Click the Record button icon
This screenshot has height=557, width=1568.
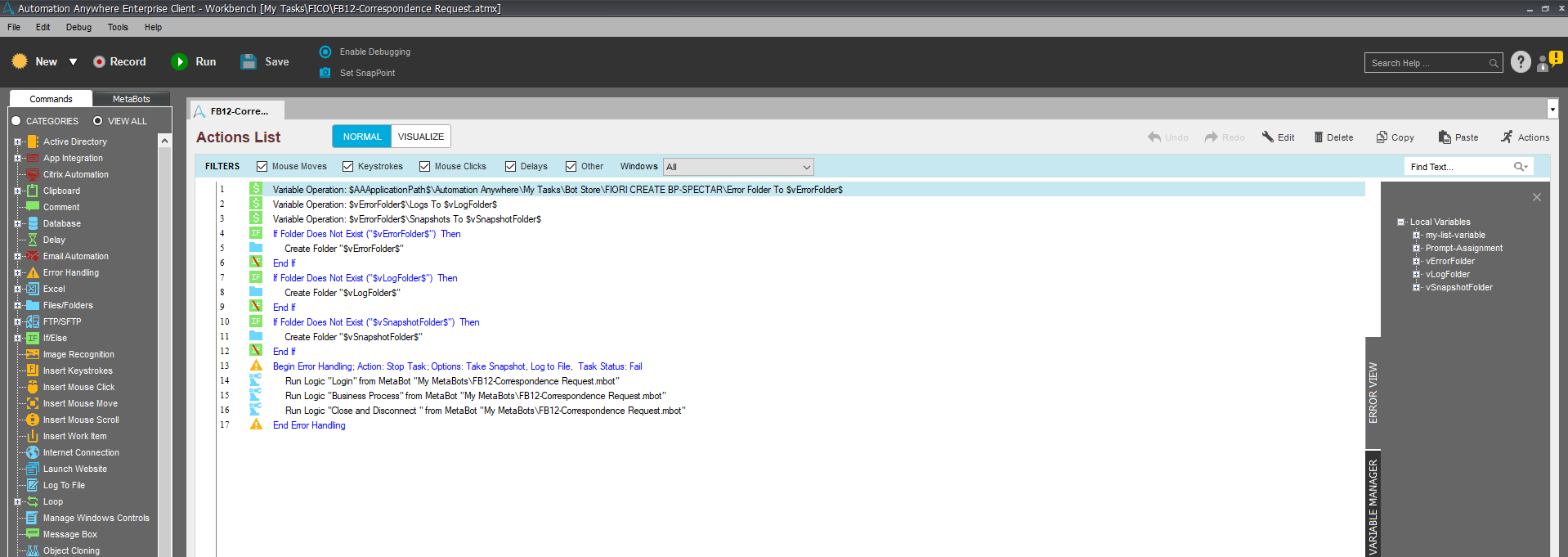(x=99, y=62)
